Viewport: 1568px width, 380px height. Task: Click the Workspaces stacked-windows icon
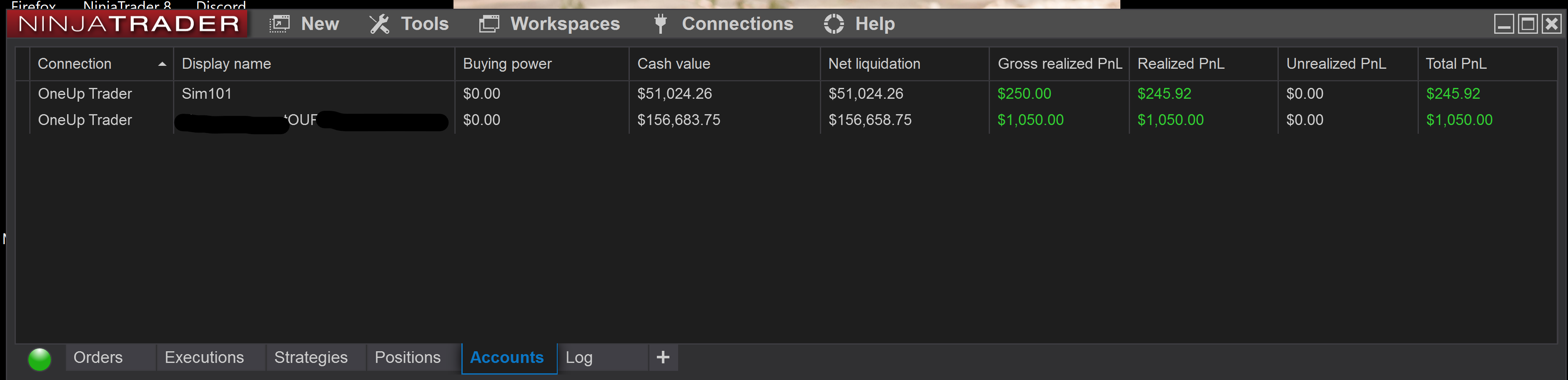489,24
